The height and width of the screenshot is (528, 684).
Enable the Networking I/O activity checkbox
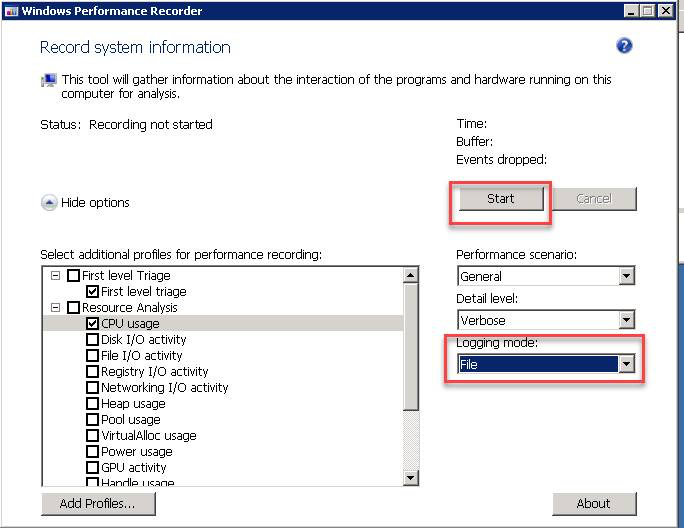tap(92, 387)
